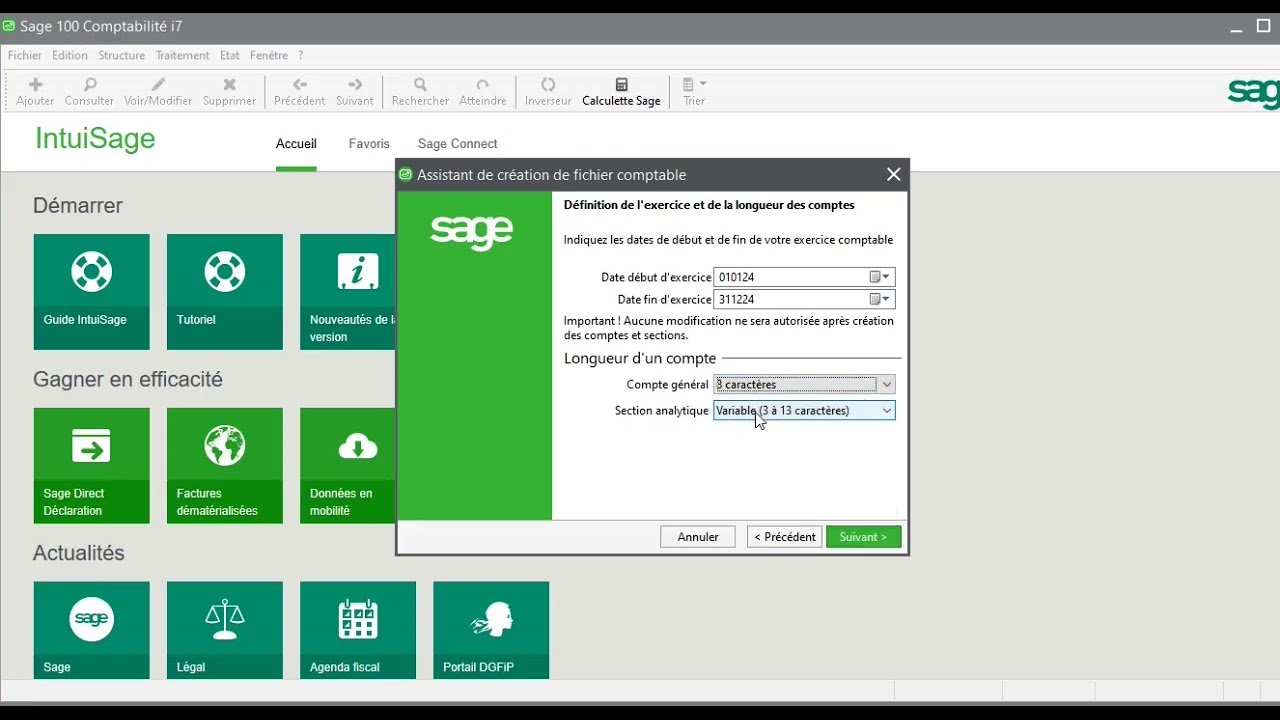Open the ? help menu
The width and height of the screenshot is (1280, 720).
pyautogui.click(x=301, y=56)
